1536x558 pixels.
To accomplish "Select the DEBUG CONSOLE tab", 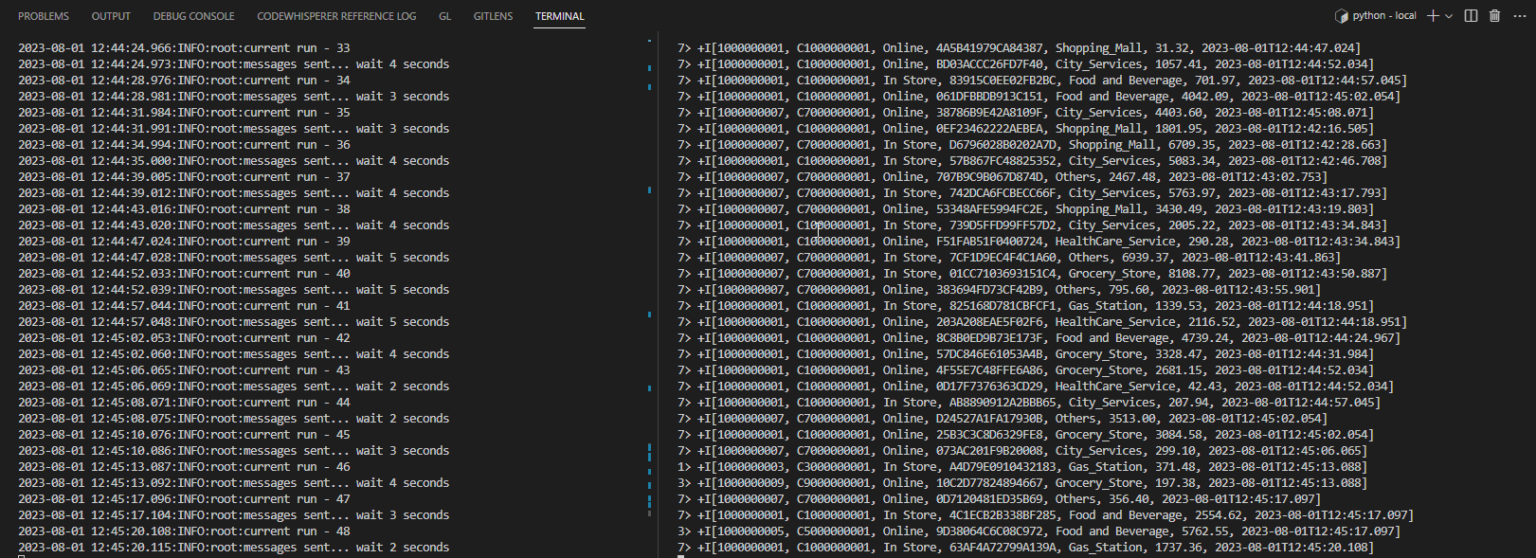I will tap(194, 16).
